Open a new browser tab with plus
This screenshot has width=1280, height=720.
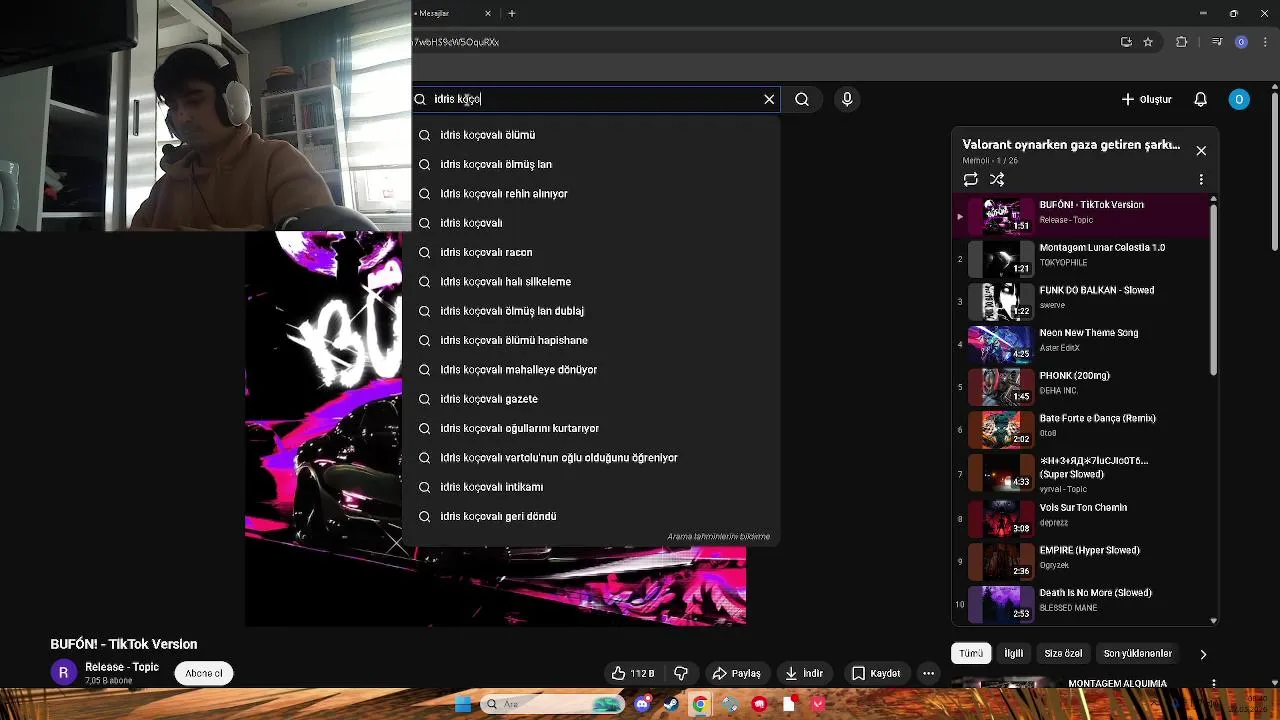512,13
